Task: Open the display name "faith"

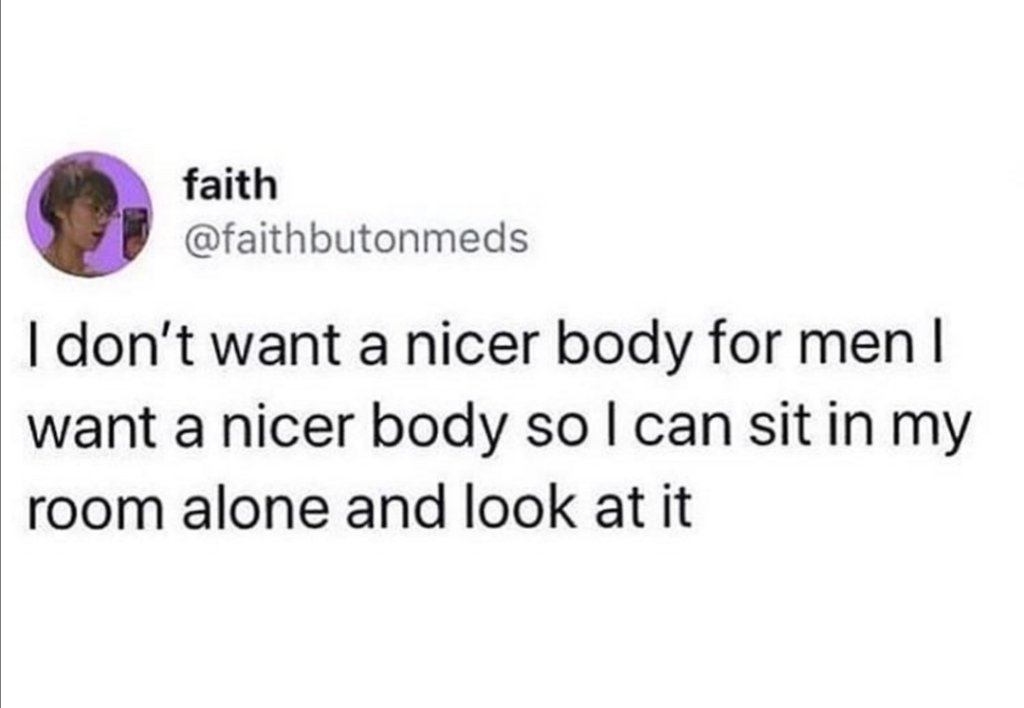Action: pyautogui.click(x=231, y=185)
